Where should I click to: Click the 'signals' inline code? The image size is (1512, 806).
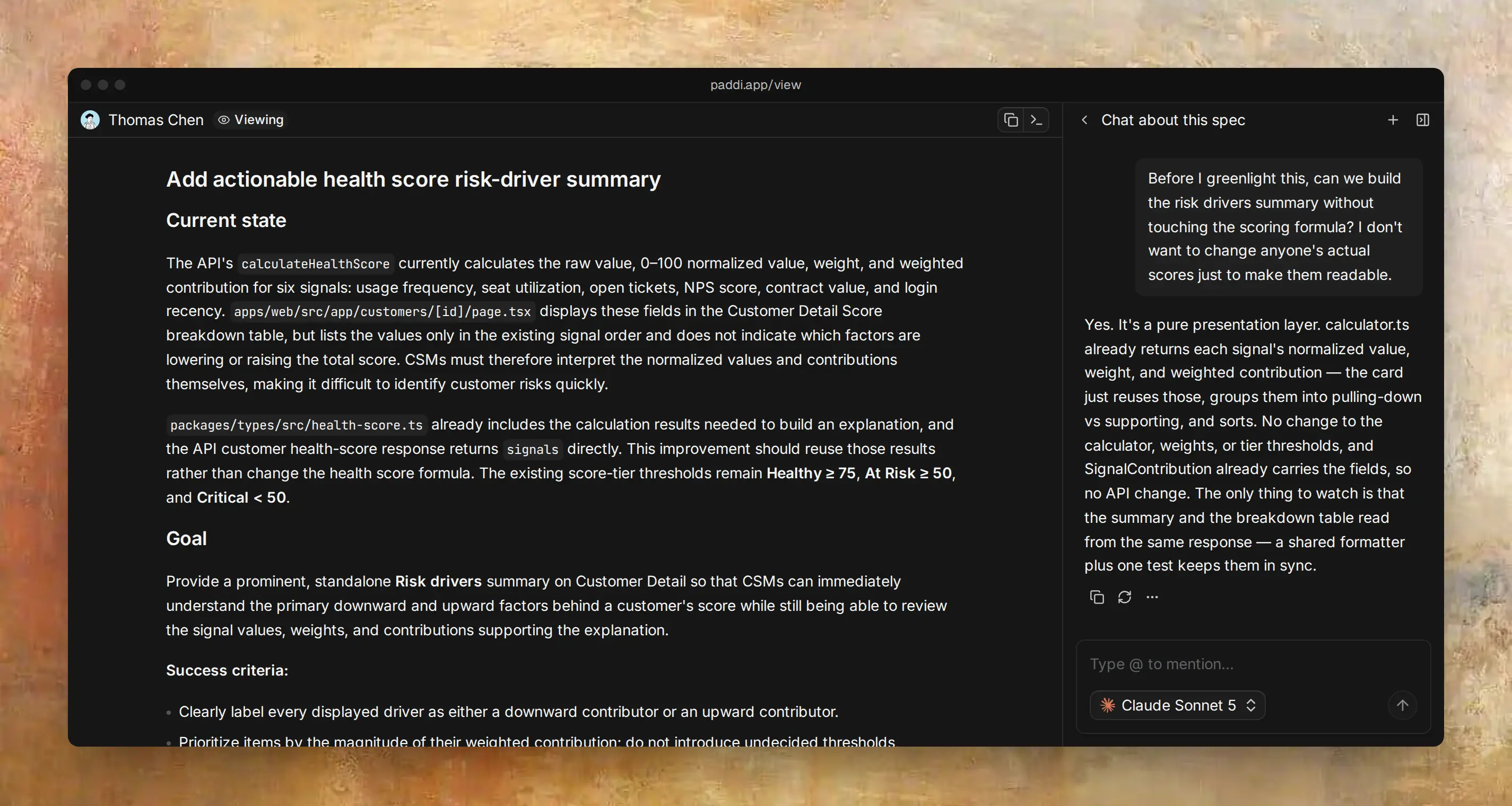(x=532, y=449)
